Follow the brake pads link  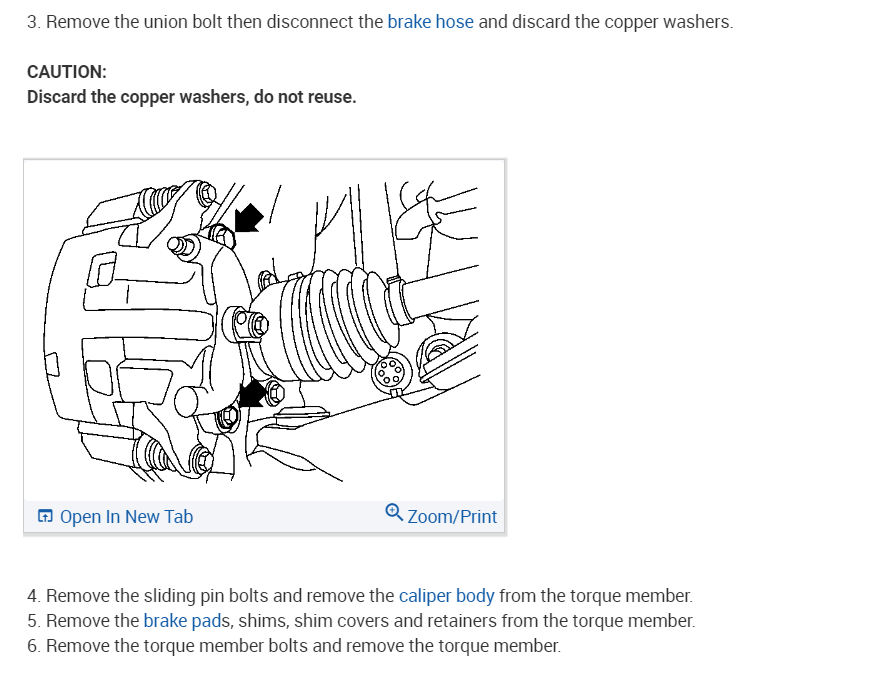(183, 621)
